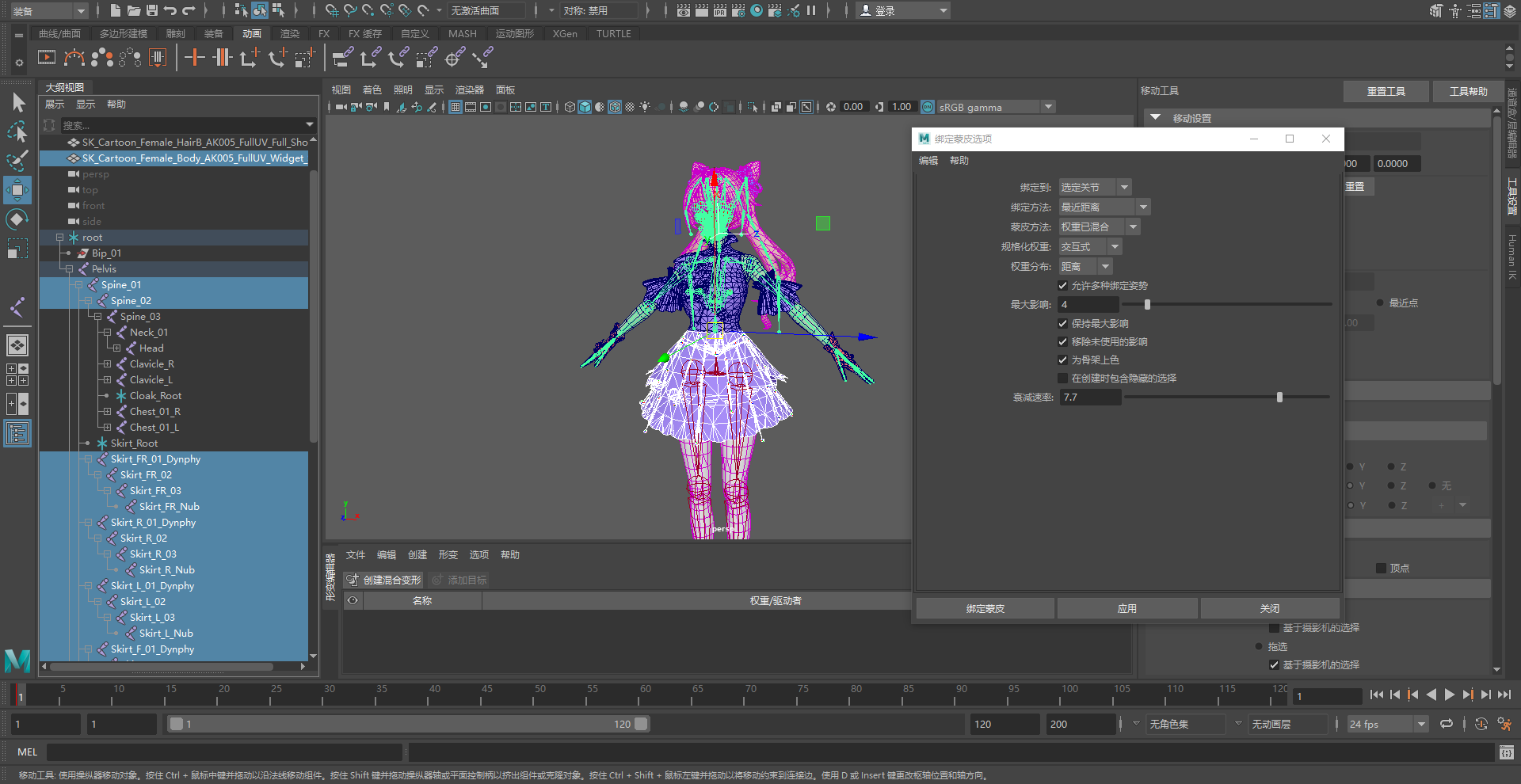1521x784 pixels.
Task: Expand the Clavicle_R joint in outliner
Action: tap(107, 364)
